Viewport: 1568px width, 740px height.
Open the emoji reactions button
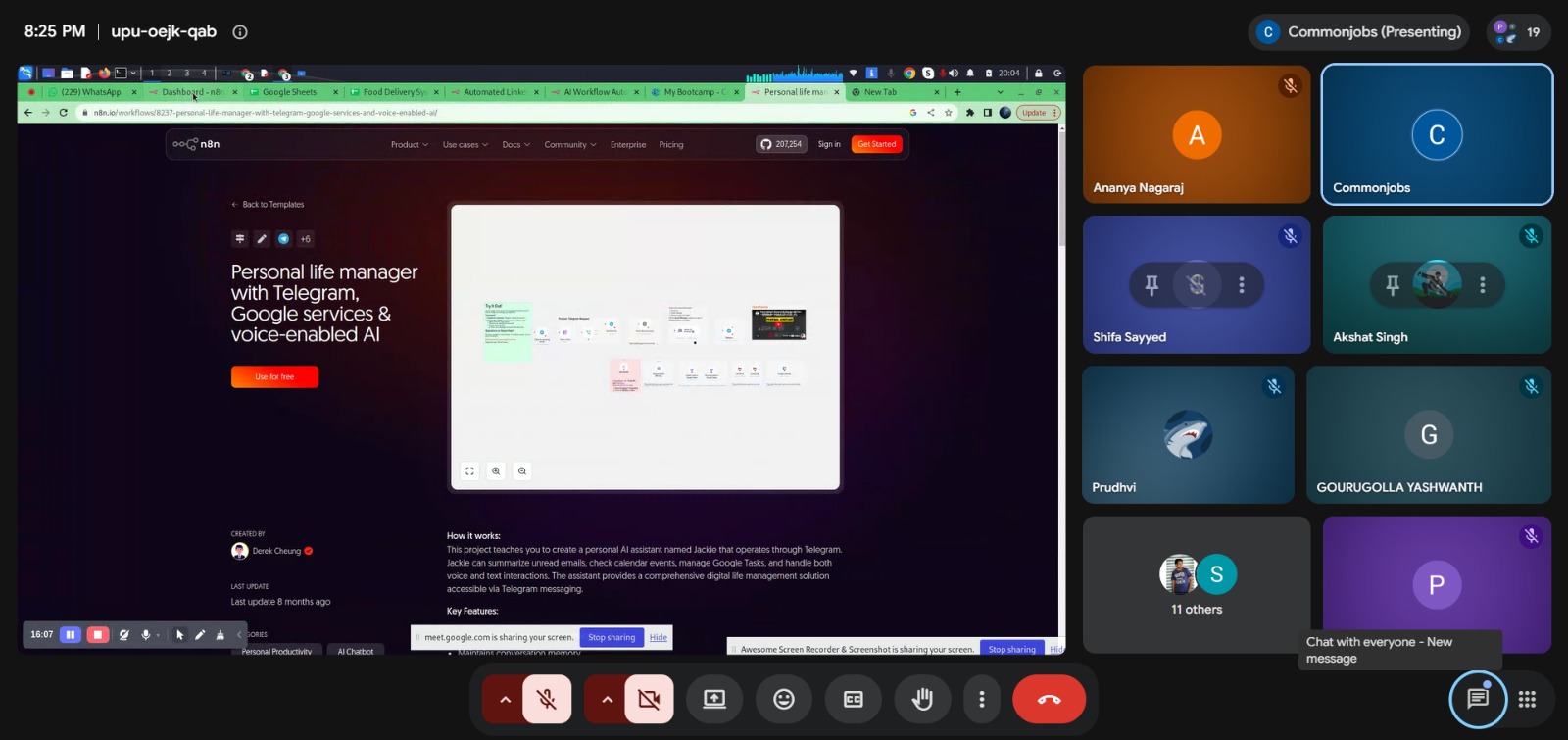[x=784, y=699]
